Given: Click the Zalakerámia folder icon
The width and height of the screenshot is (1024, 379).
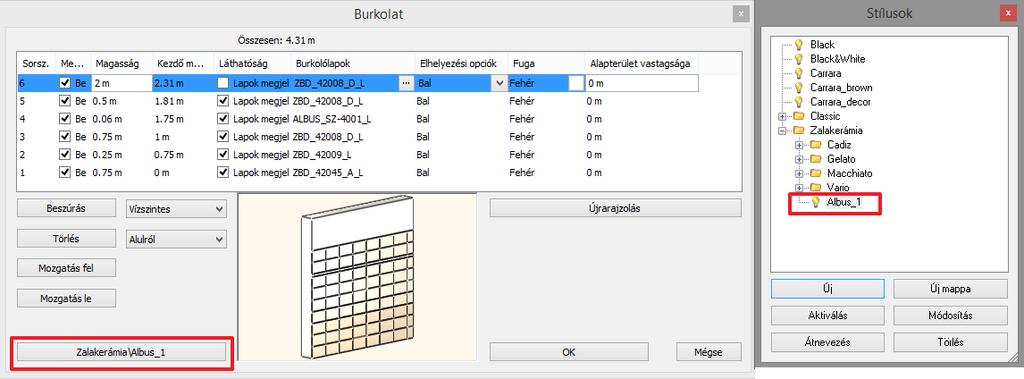Looking at the screenshot, I should click(798, 130).
